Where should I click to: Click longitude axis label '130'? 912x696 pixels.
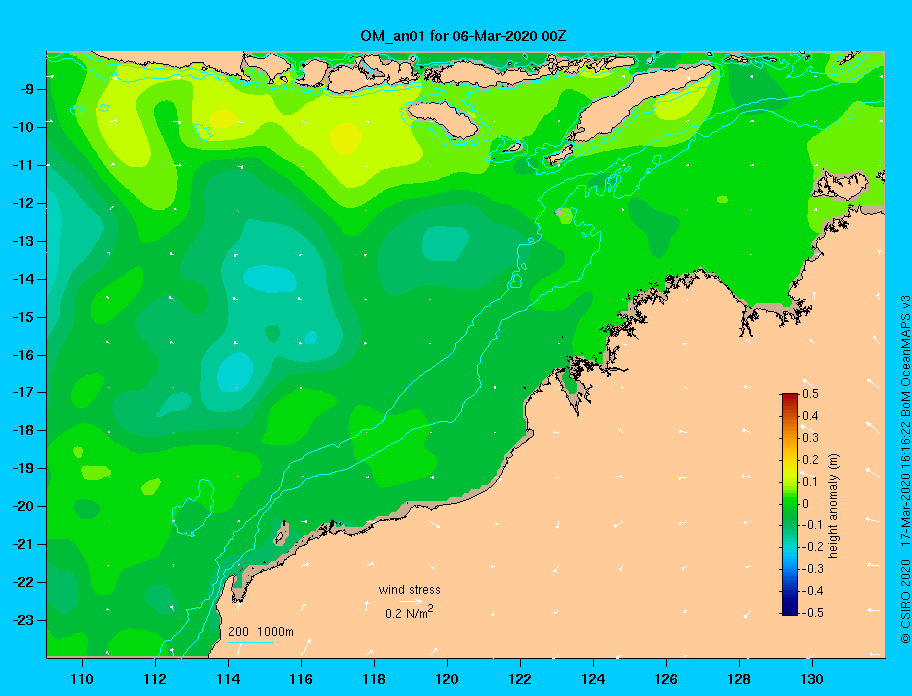(812, 679)
